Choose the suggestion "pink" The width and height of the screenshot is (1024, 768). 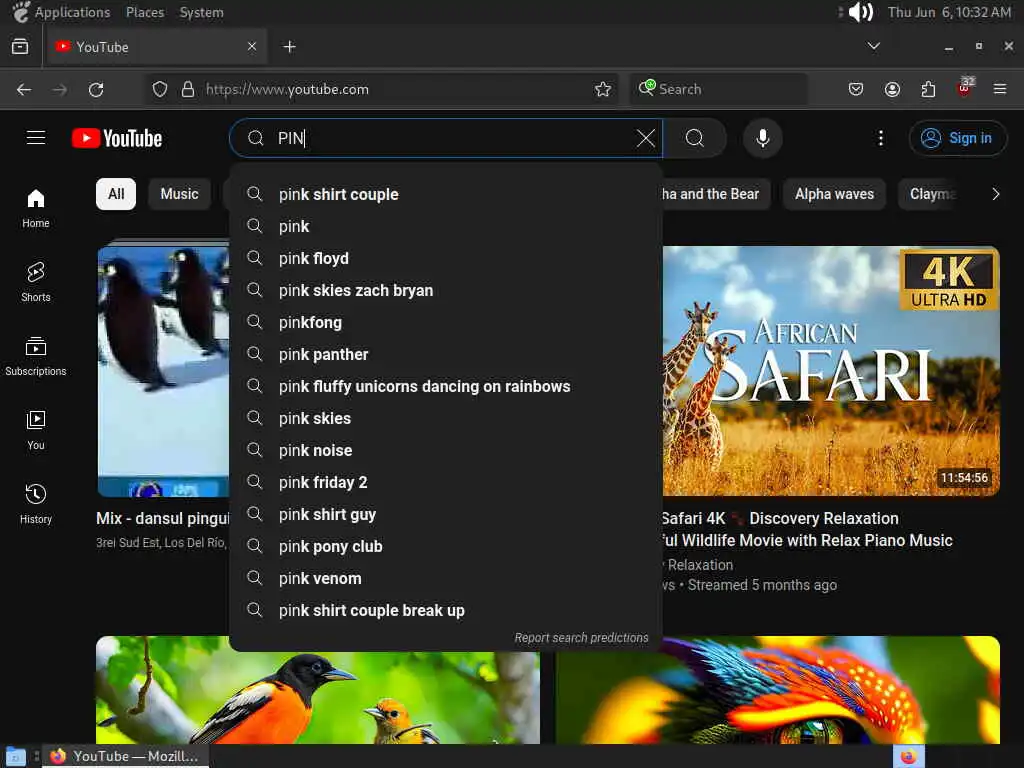click(445, 226)
